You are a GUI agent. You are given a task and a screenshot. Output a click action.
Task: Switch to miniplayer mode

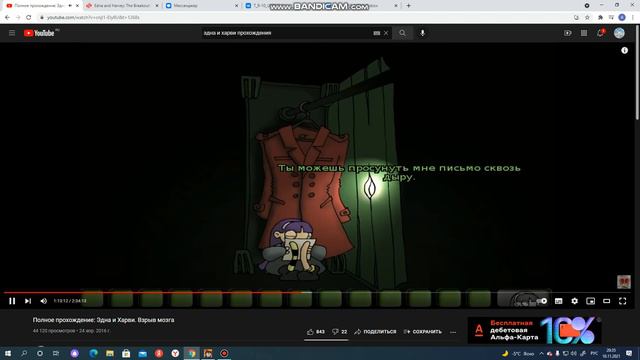[590, 301]
